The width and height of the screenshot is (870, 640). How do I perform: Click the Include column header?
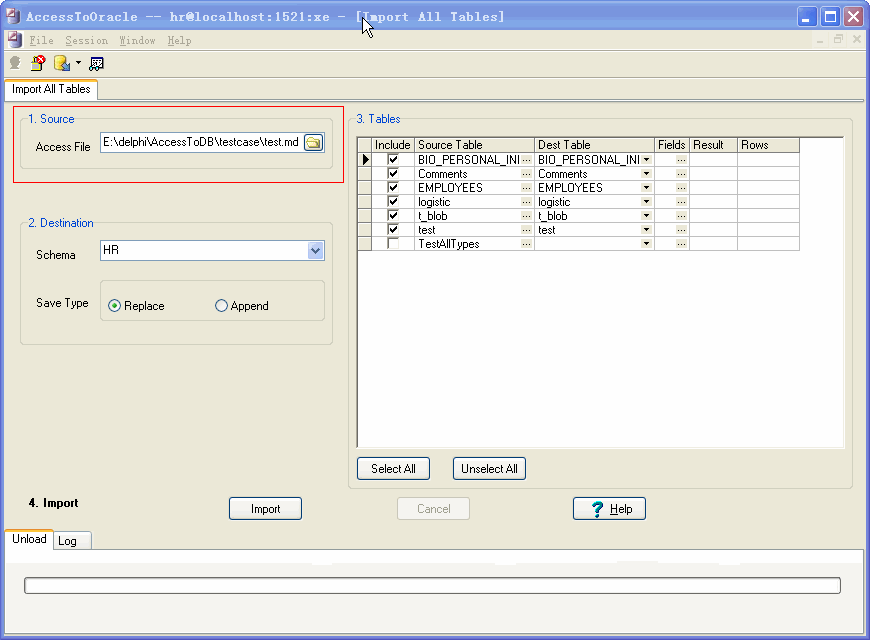(x=393, y=145)
